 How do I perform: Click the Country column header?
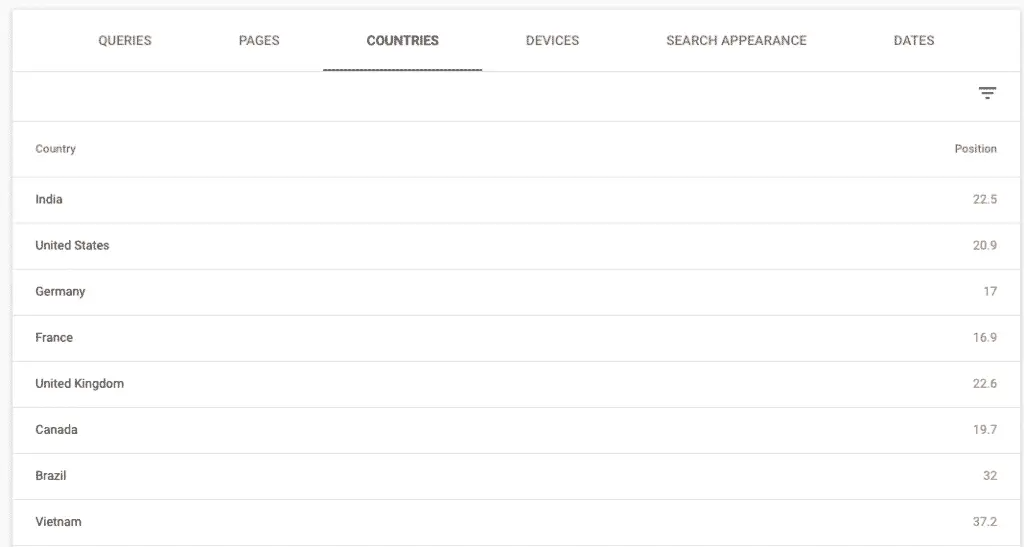(x=56, y=149)
